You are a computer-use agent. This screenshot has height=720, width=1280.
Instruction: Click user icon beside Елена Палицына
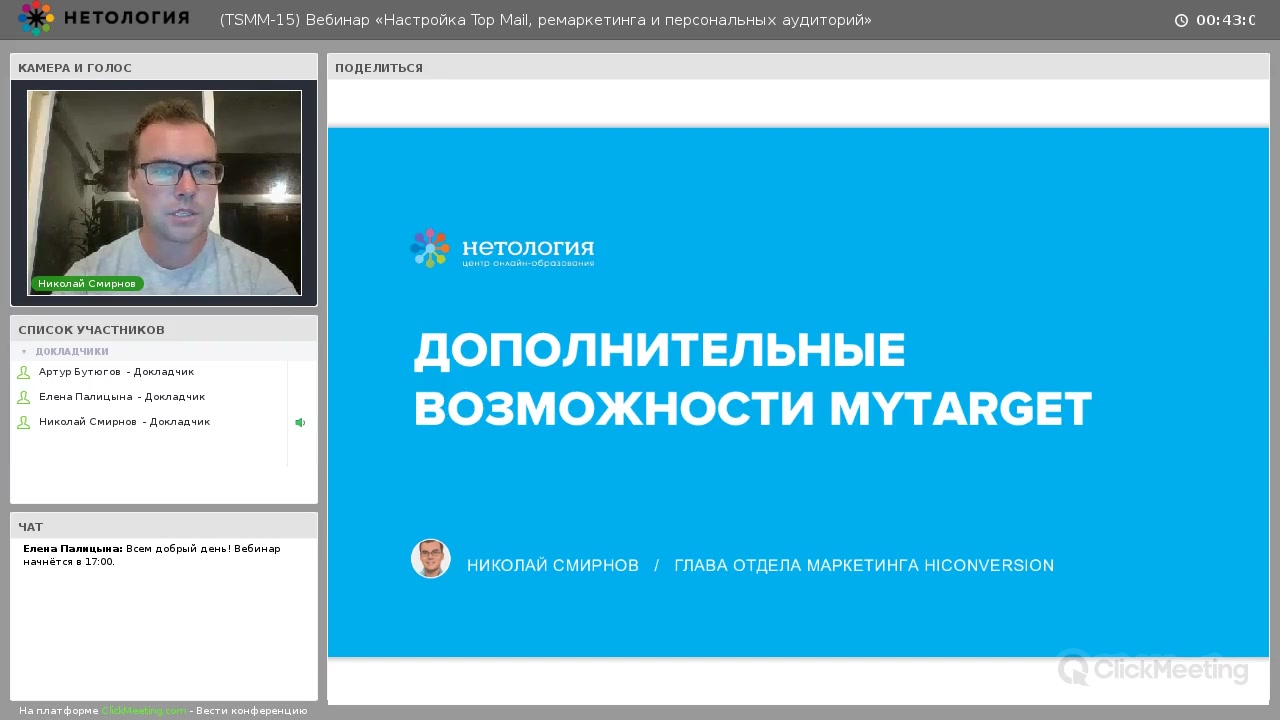[x=24, y=398]
